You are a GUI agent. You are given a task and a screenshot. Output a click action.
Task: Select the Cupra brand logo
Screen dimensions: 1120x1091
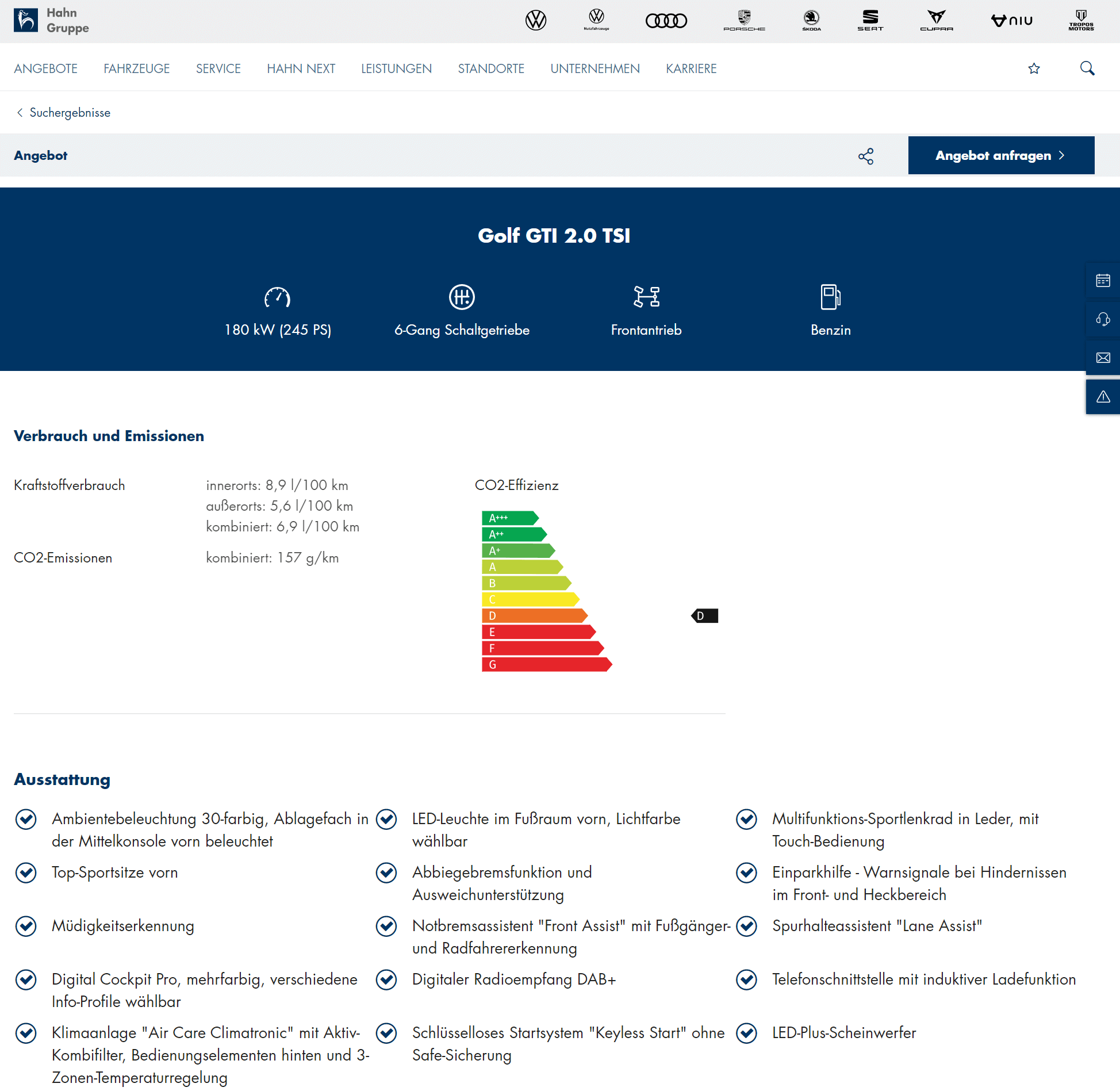[936, 20]
